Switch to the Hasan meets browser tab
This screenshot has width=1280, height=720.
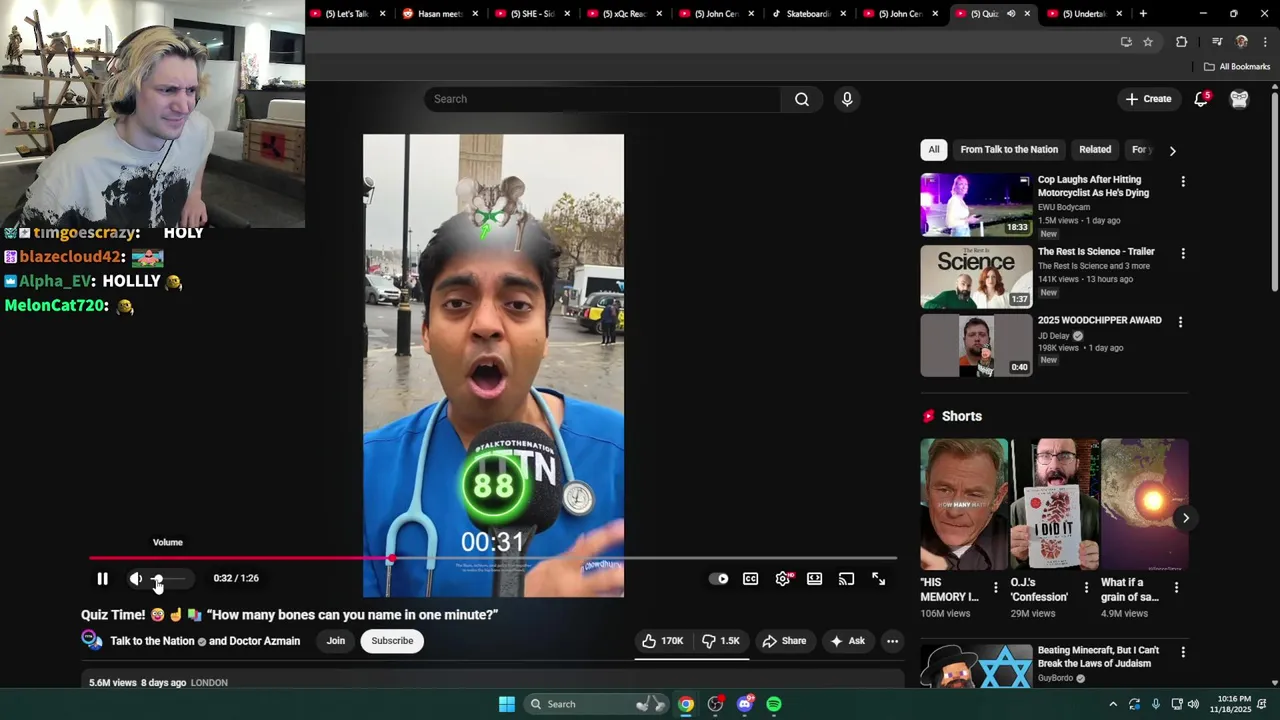440,14
